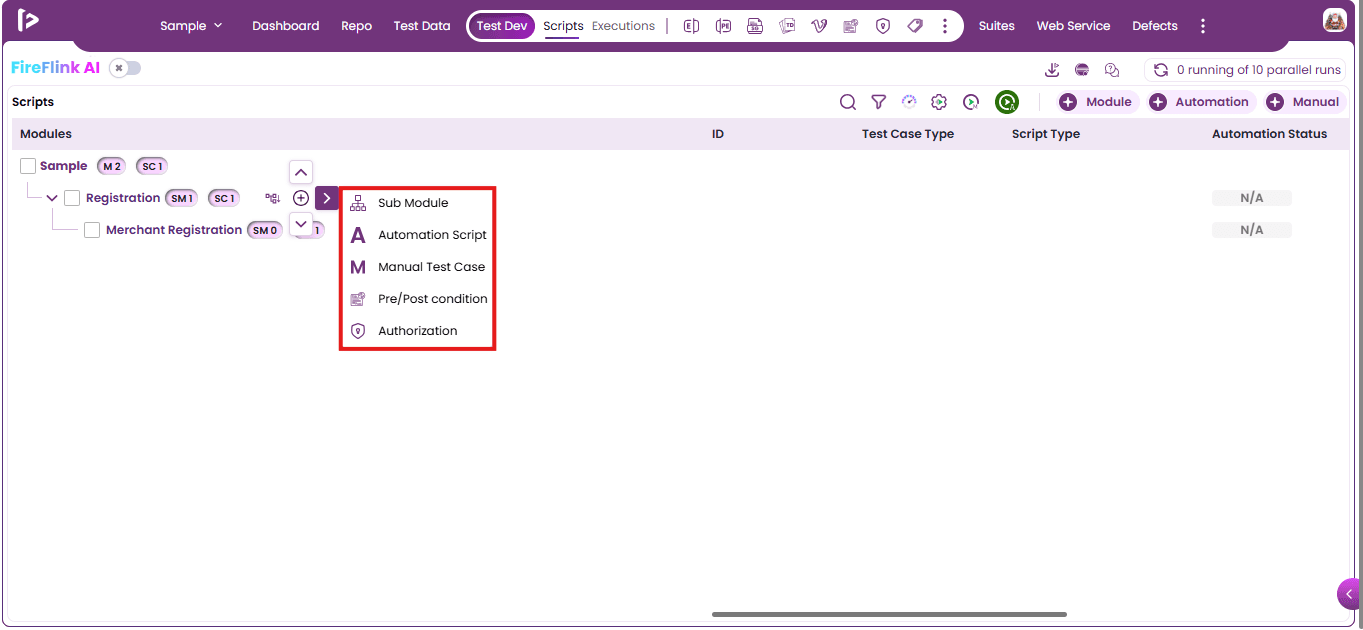Click the Automation add button

click(x=1200, y=102)
